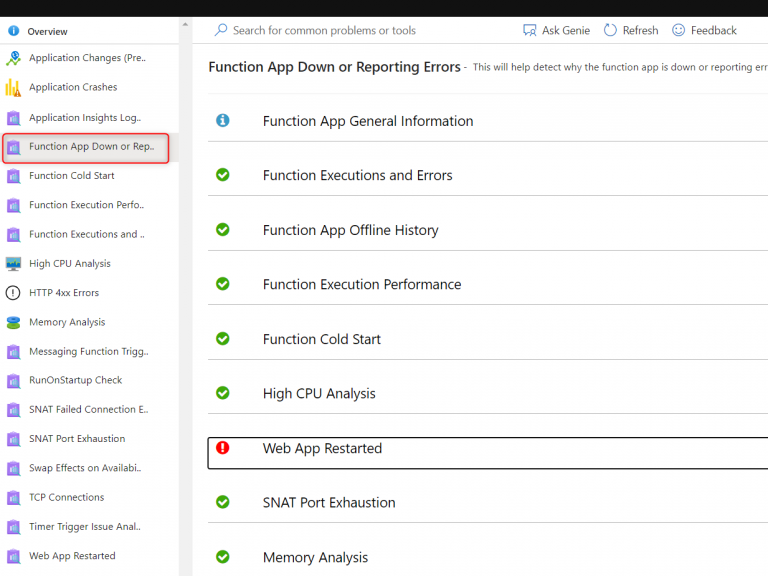Click the Memory Analysis sidebar icon
The width and height of the screenshot is (768, 576).
click(x=13, y=322)
